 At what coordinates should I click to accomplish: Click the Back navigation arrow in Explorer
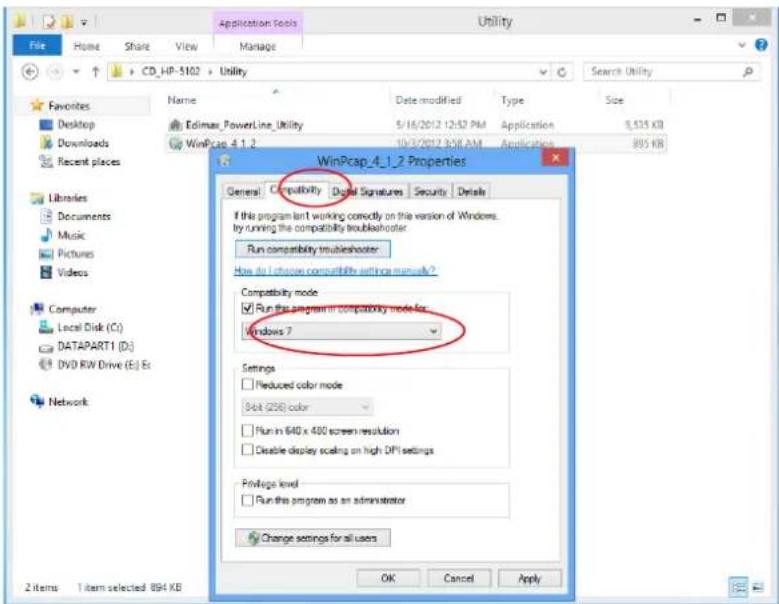coord(30,72)
